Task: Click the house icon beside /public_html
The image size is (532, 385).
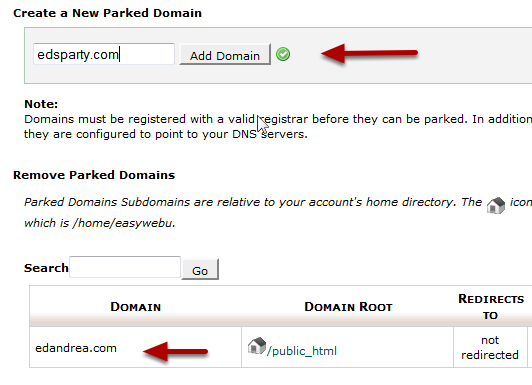Action: click(x=257, y=346)
